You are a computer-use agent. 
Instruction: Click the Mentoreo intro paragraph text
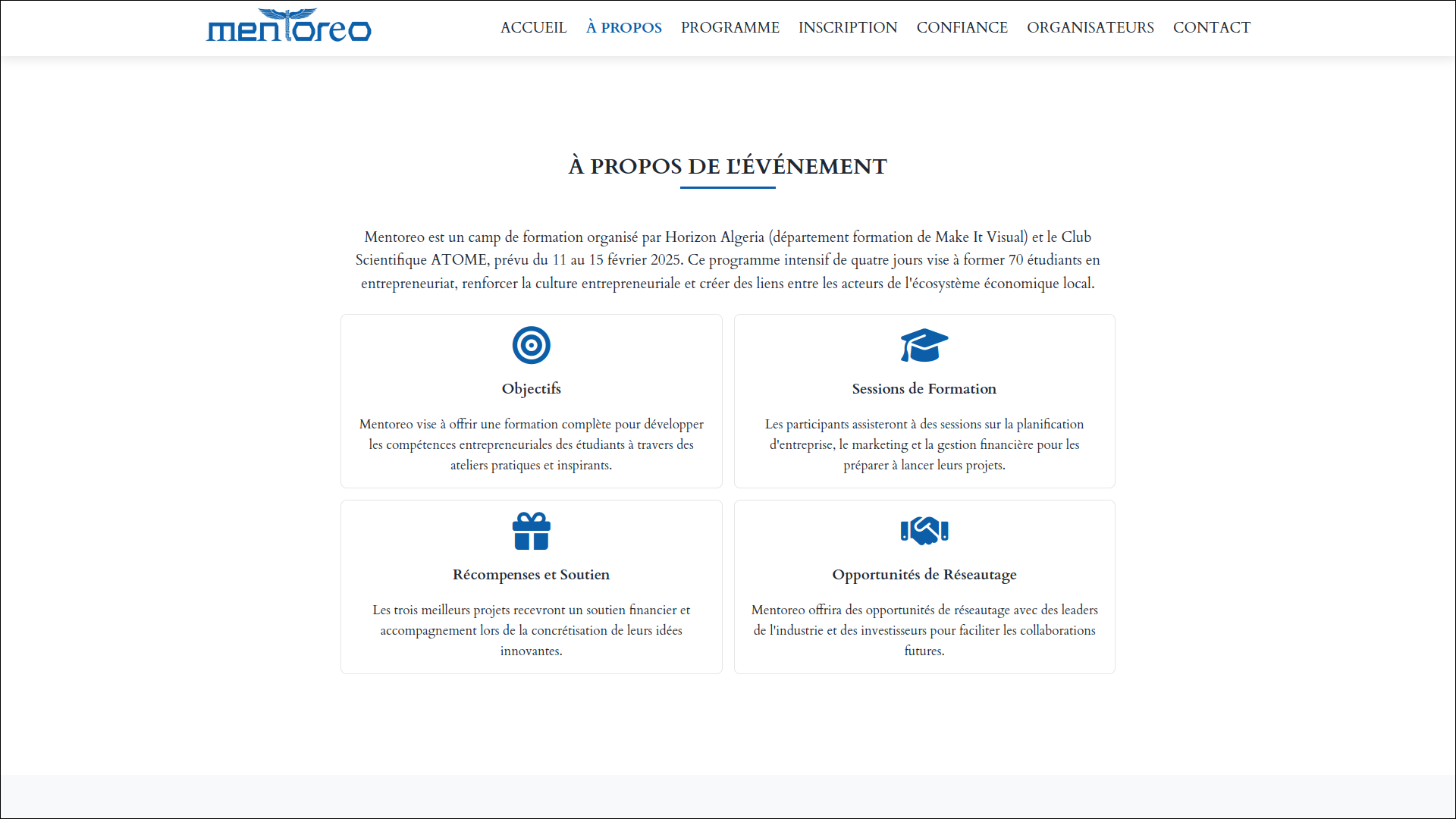point(727,260)
